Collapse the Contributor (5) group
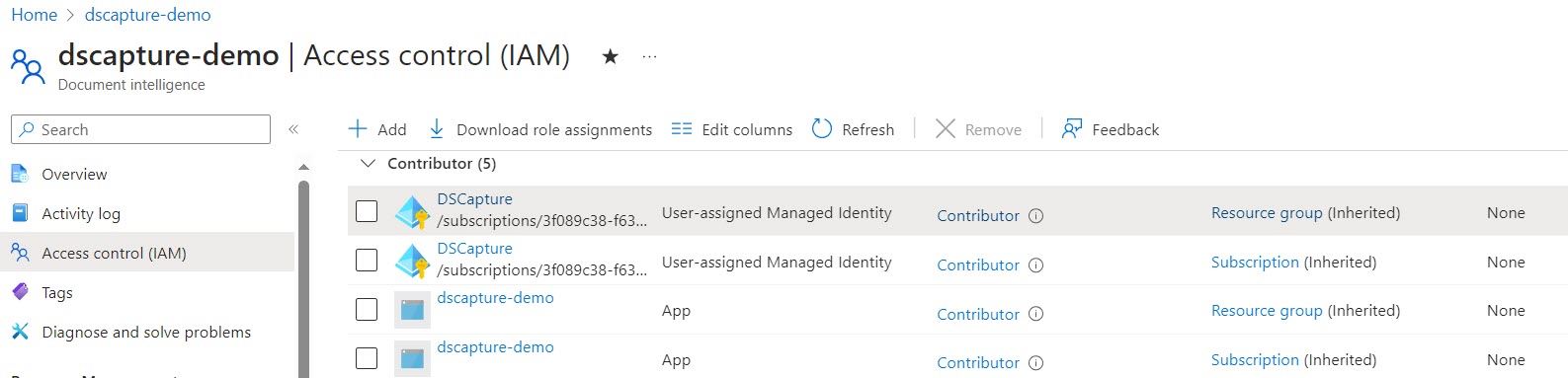This screenshot has width=1568, height=378. pyautogui.click(x=369, y=163)
